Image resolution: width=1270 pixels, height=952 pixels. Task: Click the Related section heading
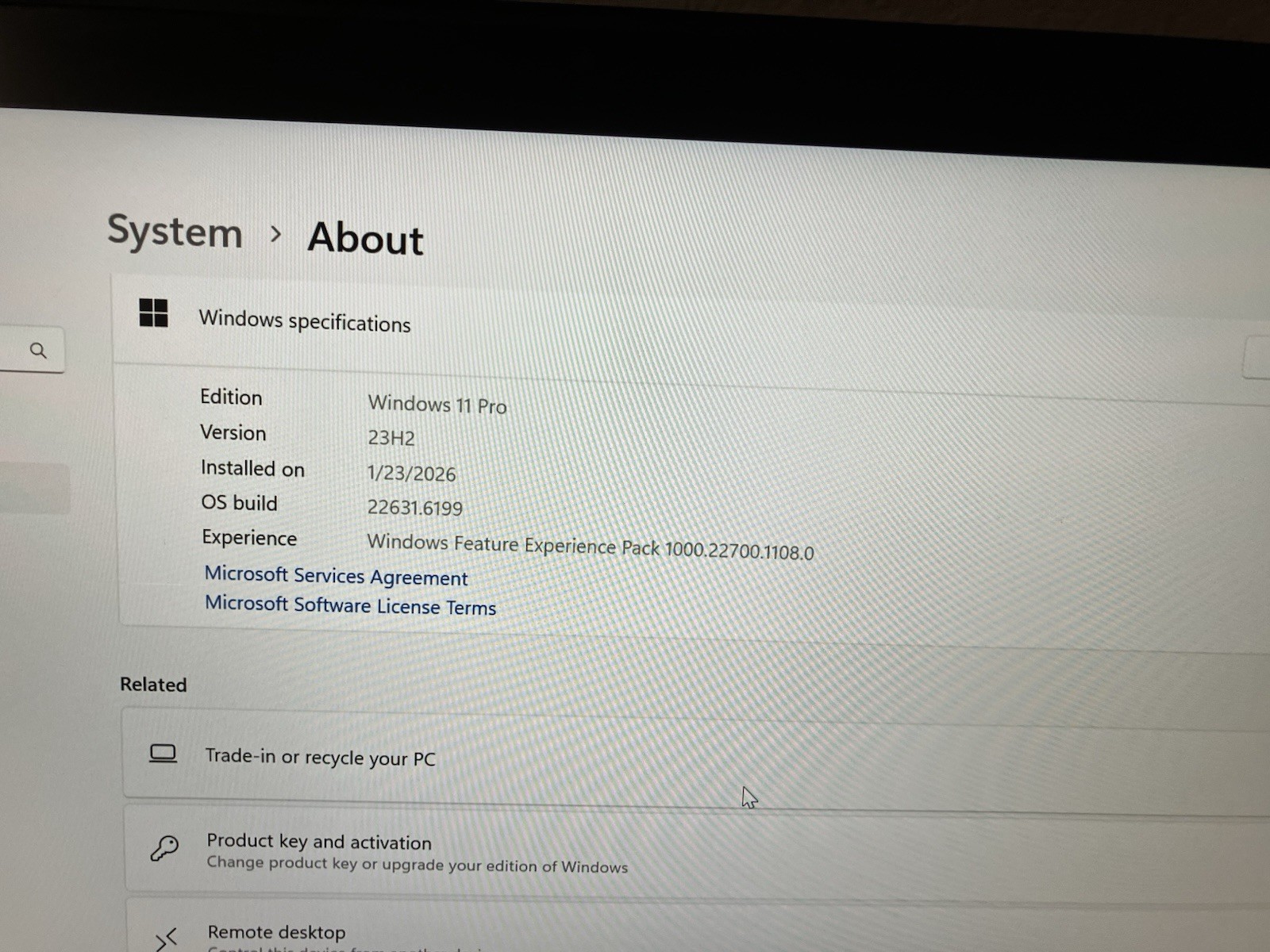(x=153, y=685)
